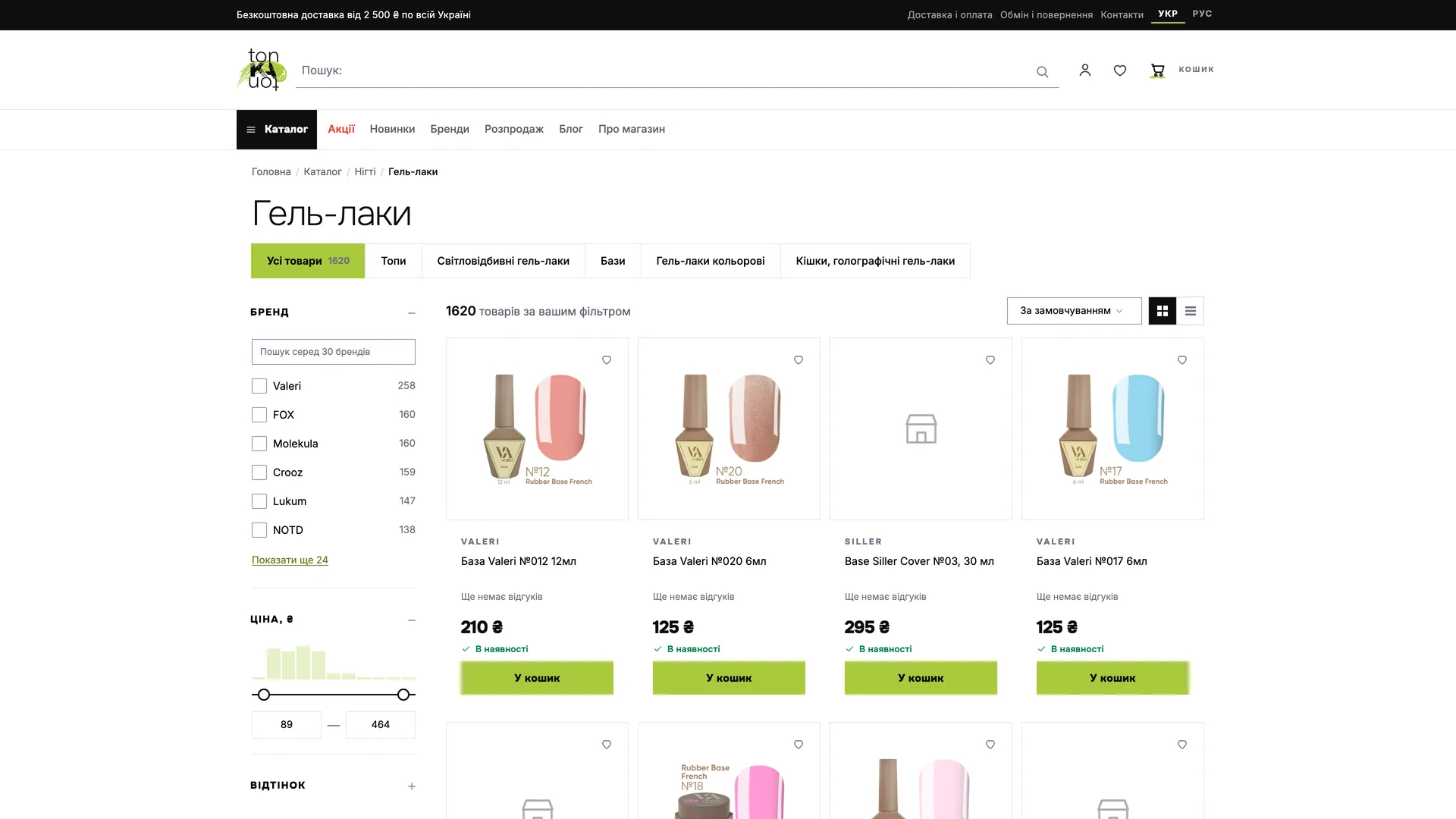Open the user account icon
The height and width of the screenshot is (819, 1456).
pyautogui.click(x=1085, y=70)
